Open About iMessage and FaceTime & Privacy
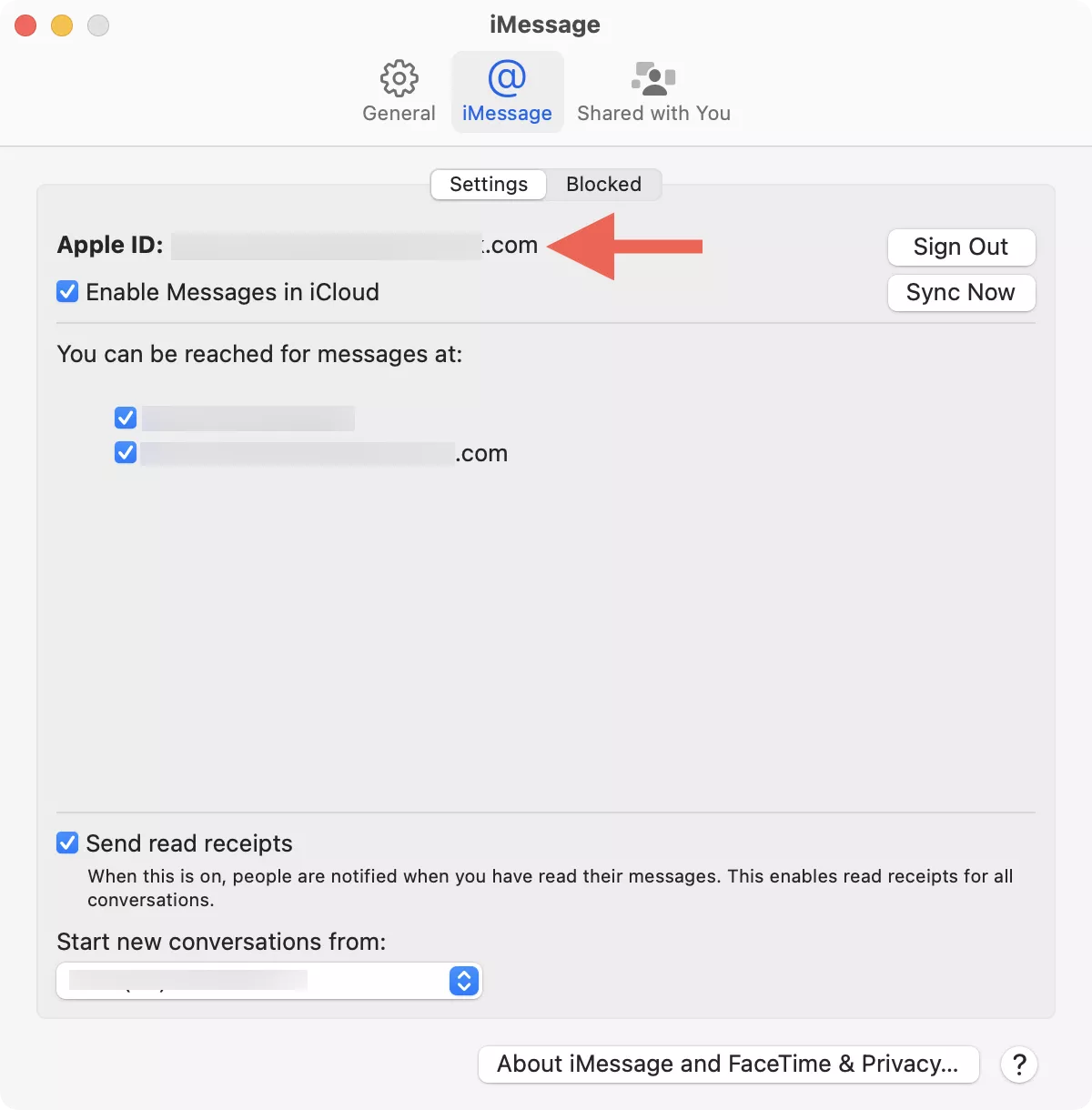Image resolution: width=1092 pixels, height=1110 pixels. tap(728, 1064)
